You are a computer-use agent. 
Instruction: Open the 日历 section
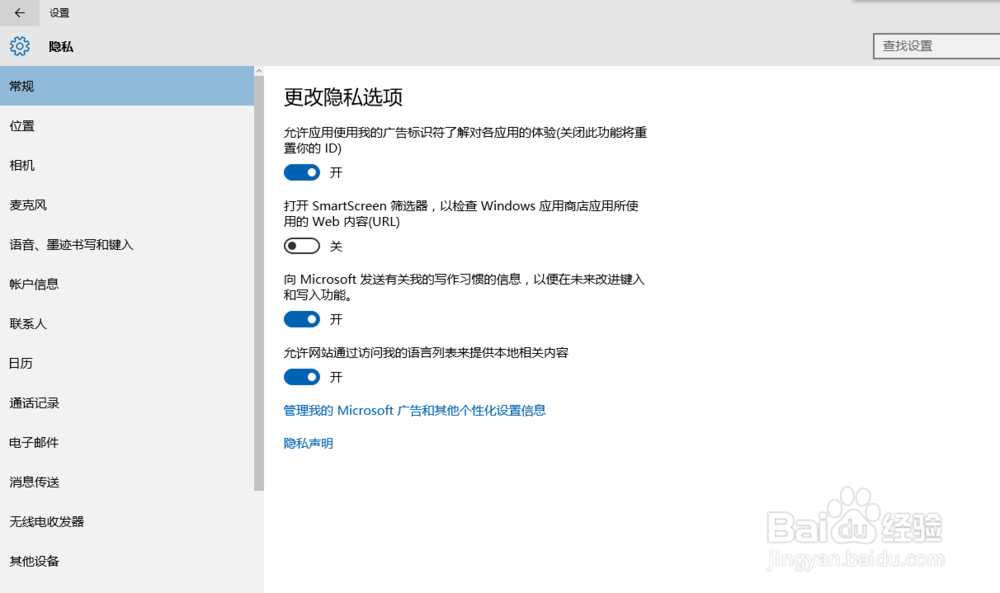pos(127,363)
